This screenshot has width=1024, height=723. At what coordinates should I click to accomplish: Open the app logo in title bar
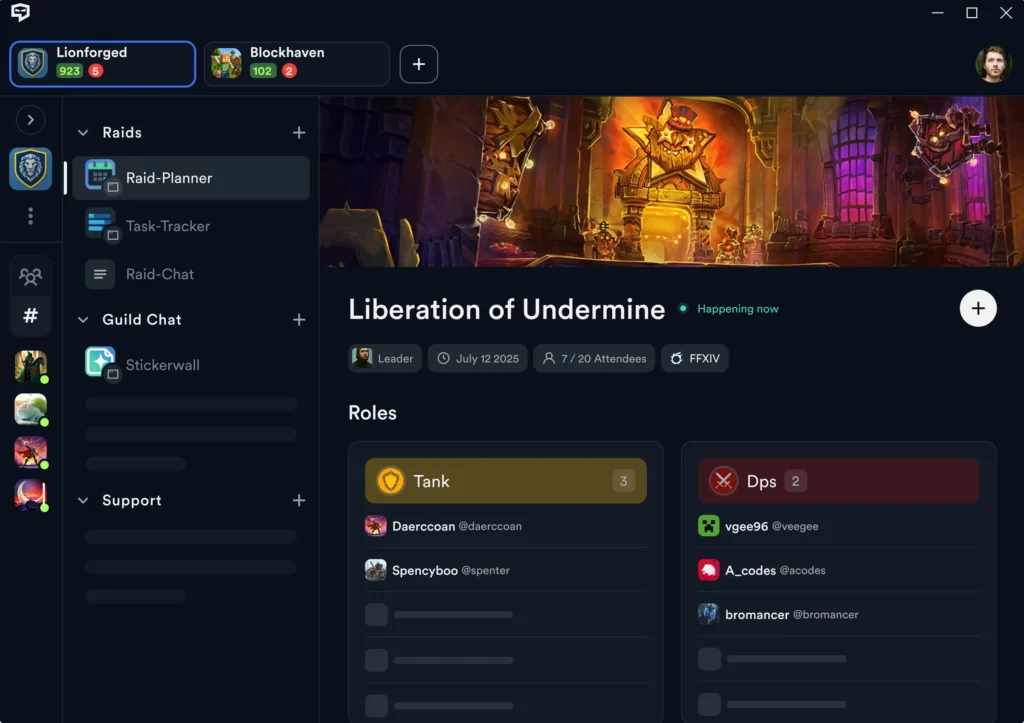(20, 12)
